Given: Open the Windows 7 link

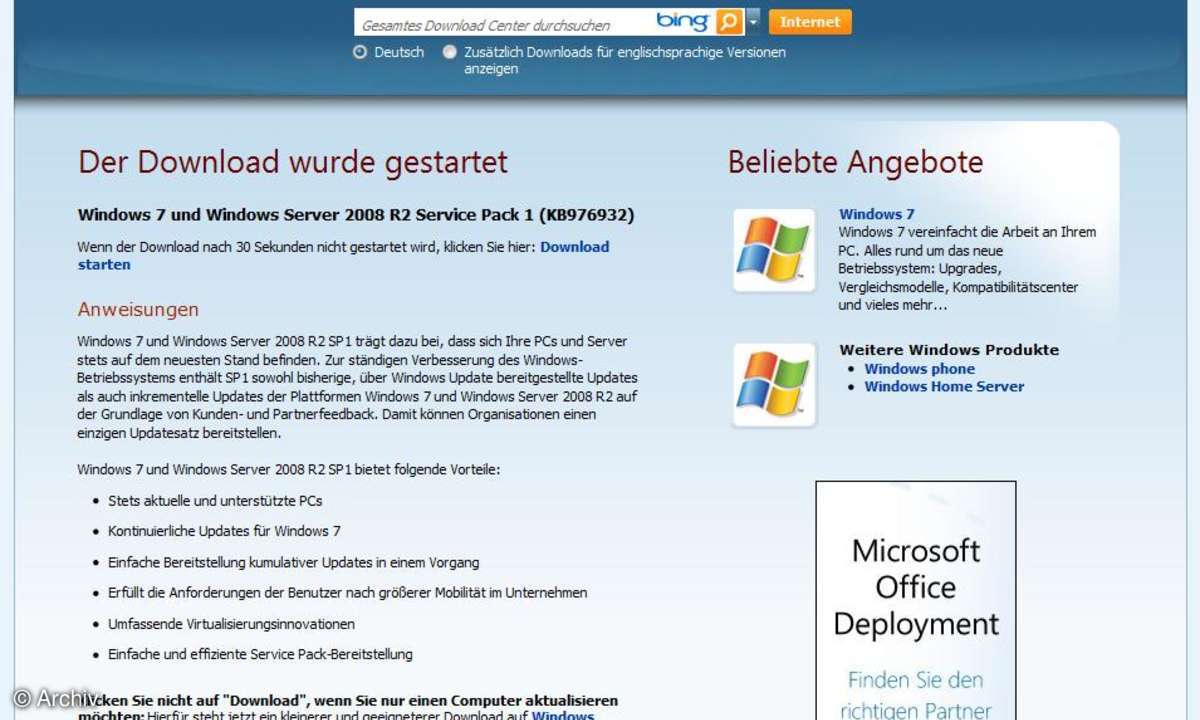Looking at the screenshot, I should click(x=877, y=214).
